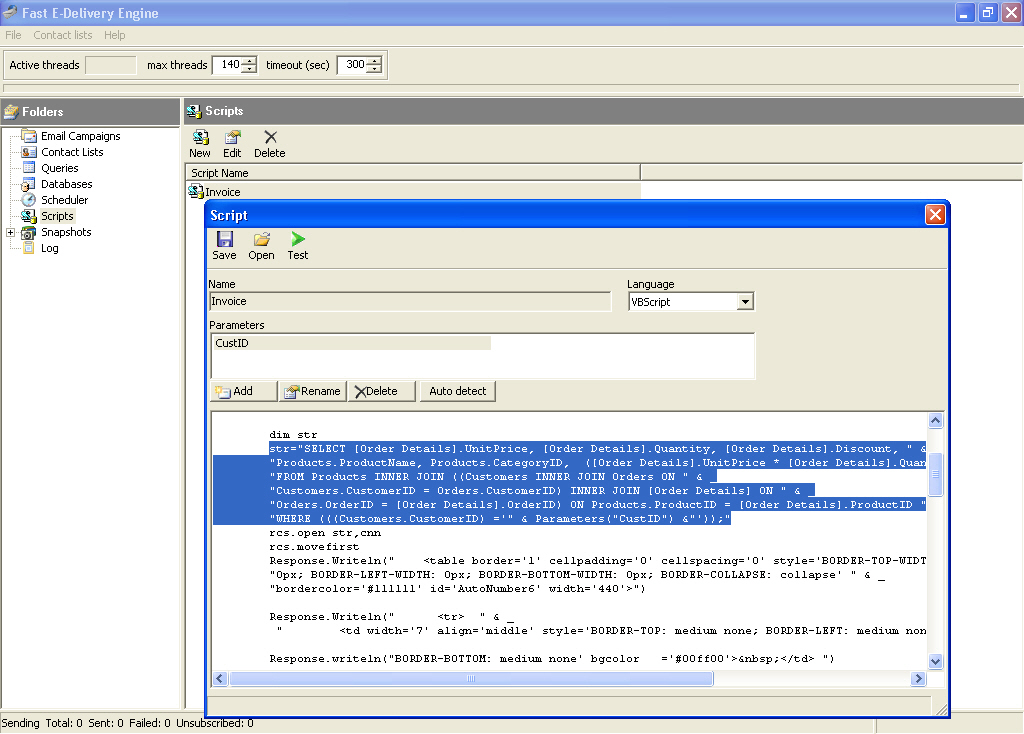Click the Add parameter button
This screenshot has height=734, width=1024.
click(x=244, y=391)
